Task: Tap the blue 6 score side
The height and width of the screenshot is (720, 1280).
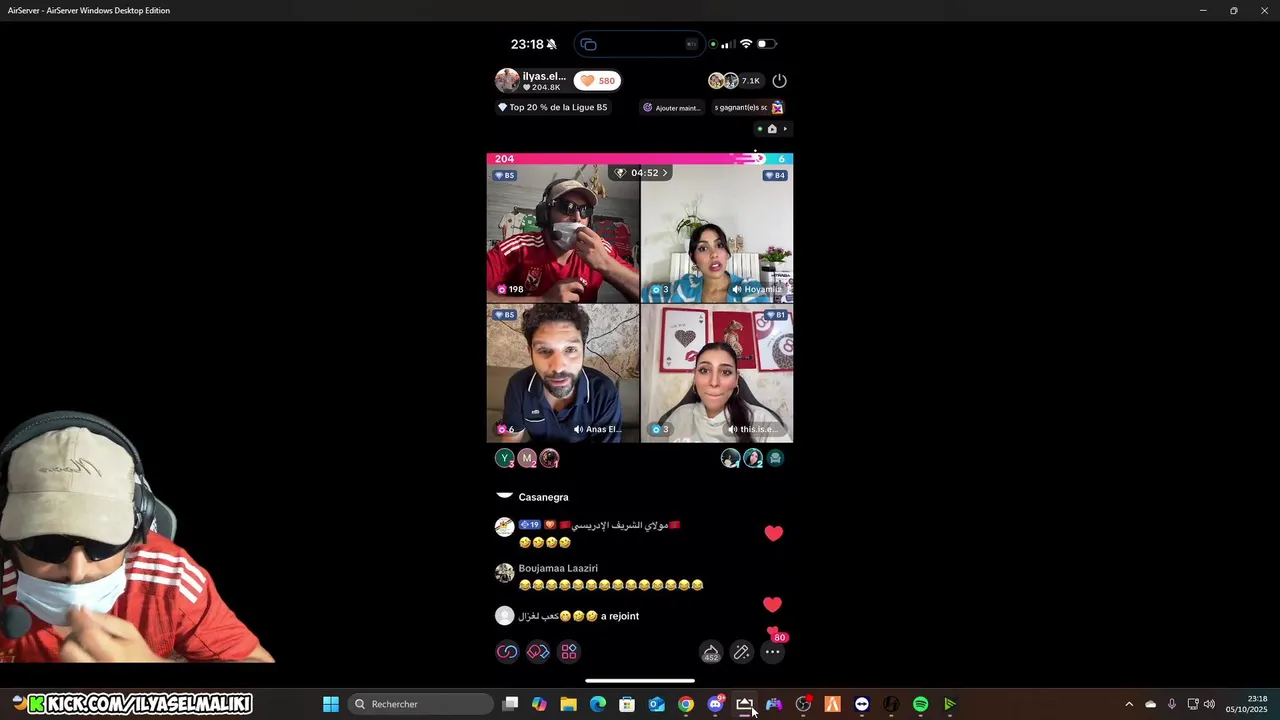Action: click(779, 158)
